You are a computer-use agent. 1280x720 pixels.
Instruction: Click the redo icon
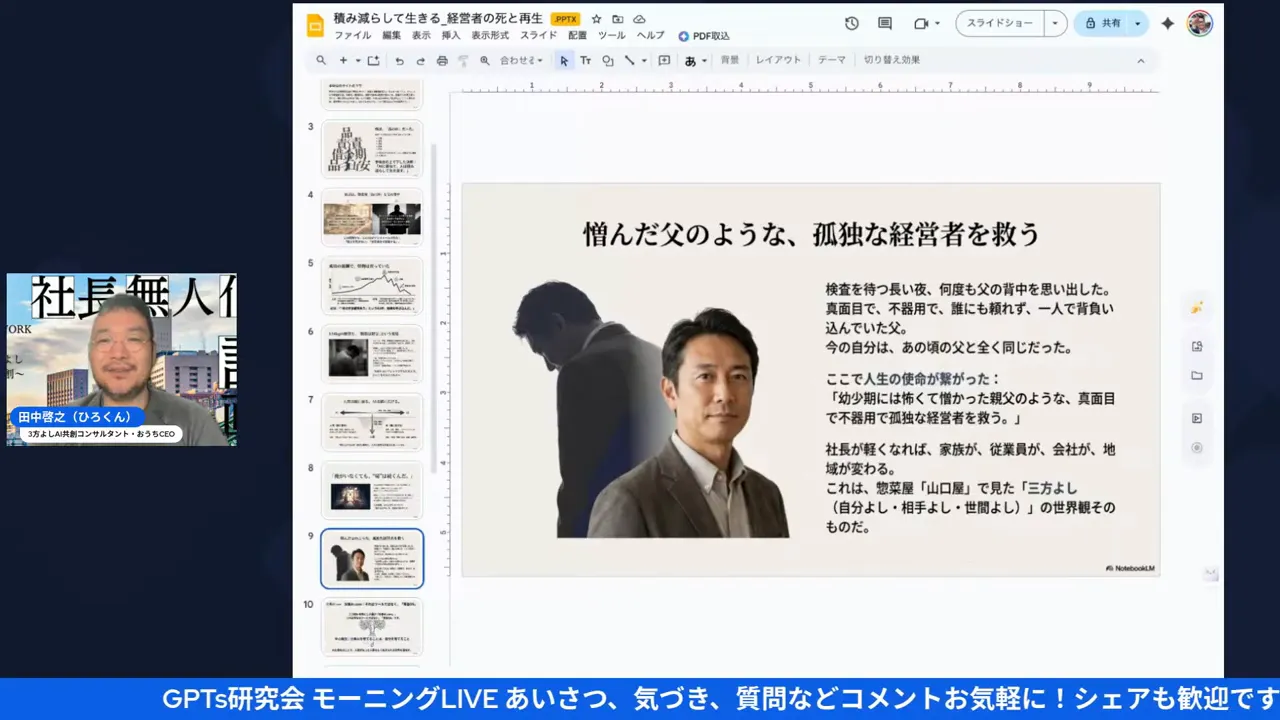[421, 60]
